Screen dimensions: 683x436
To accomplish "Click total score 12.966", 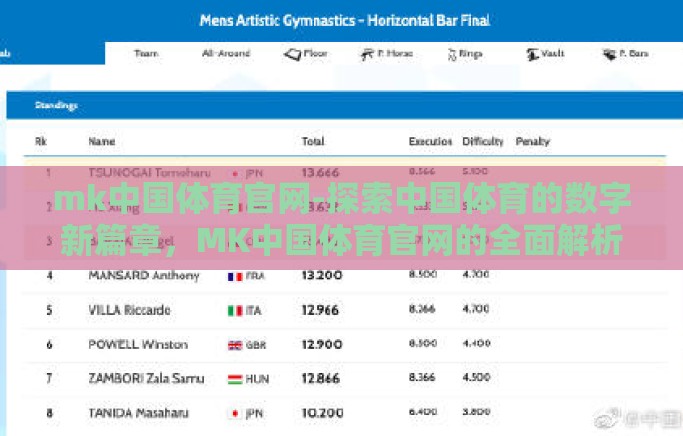I will 320,310.
